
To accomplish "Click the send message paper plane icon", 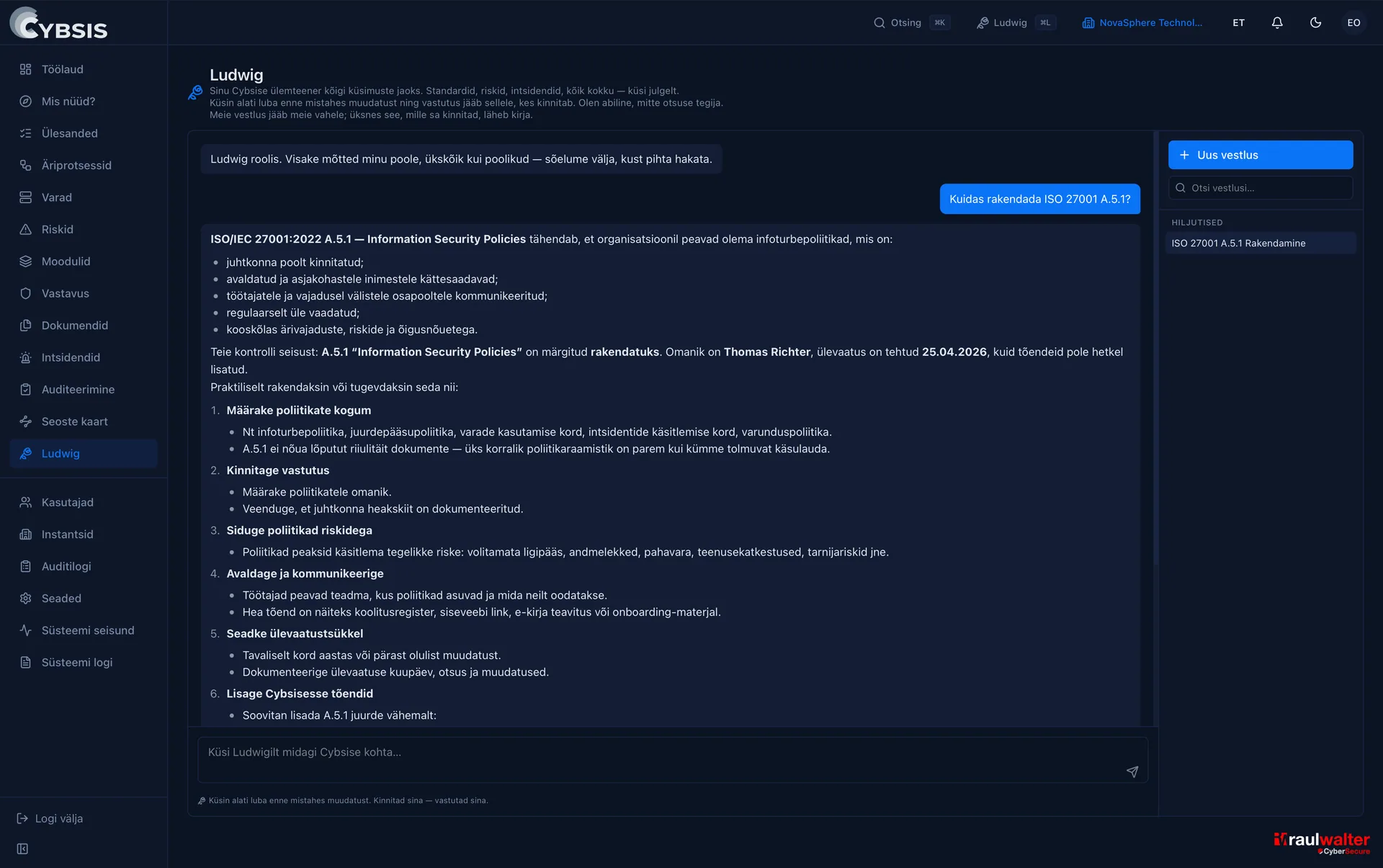I will [x=1132, y=771].
